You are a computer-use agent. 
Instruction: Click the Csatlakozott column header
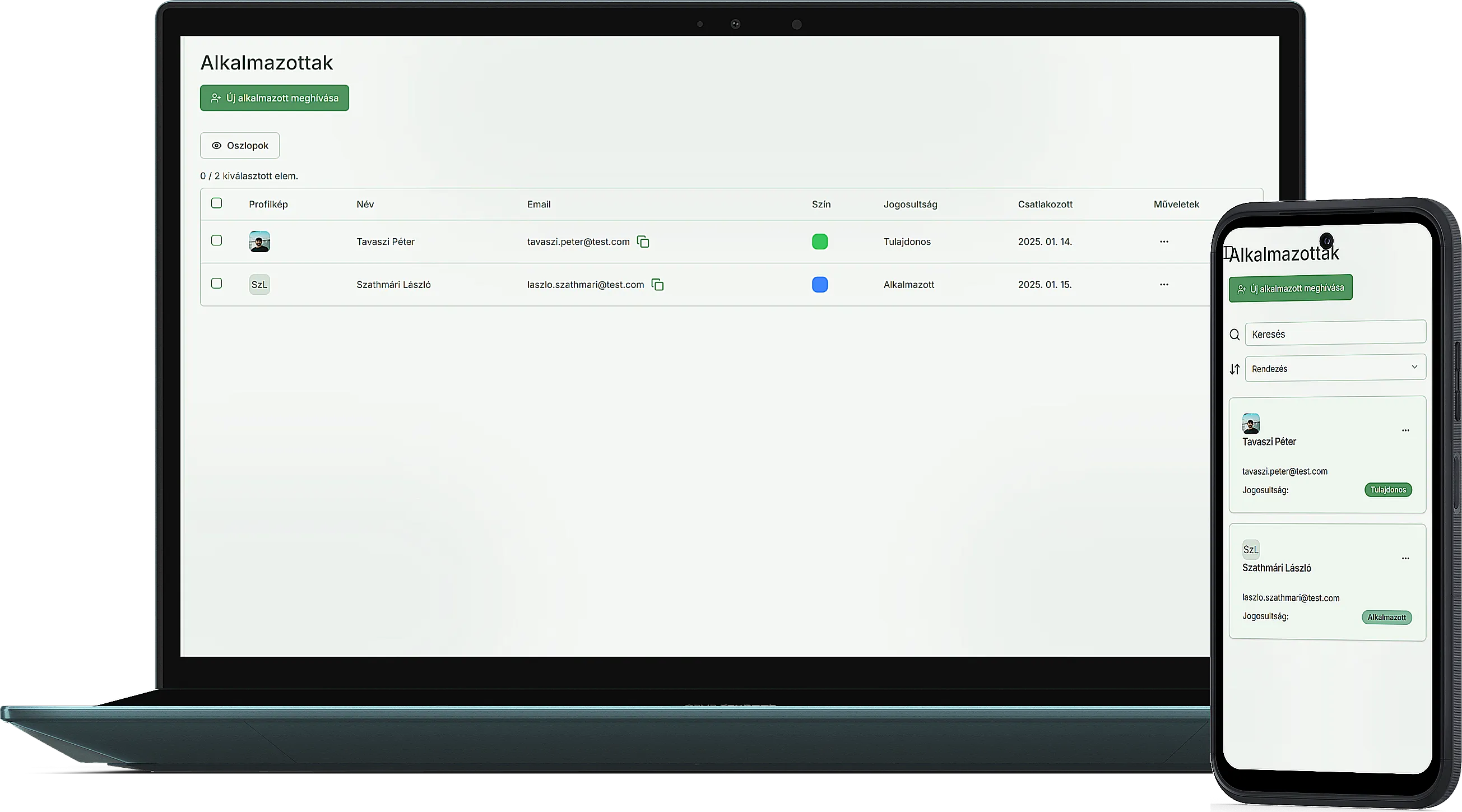pyautogui.click(x=1045, y=205)
